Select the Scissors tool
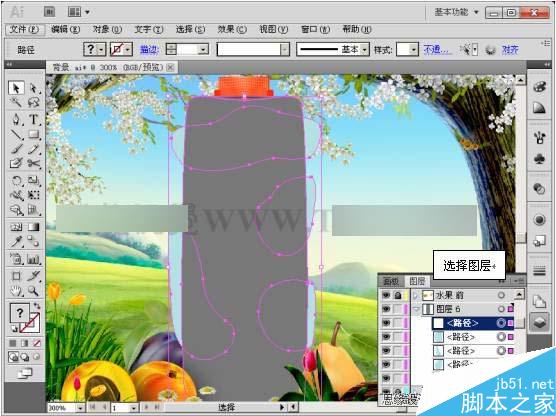 pyautogui.click(x=34, y=163)
